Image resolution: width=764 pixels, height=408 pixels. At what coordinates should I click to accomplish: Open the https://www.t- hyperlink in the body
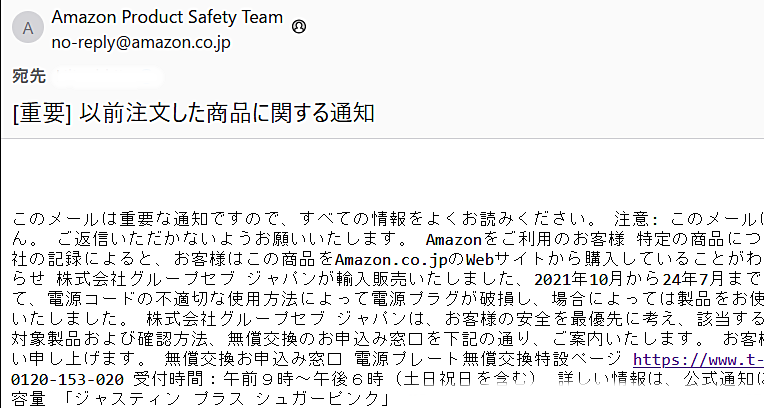click(698, 359)
